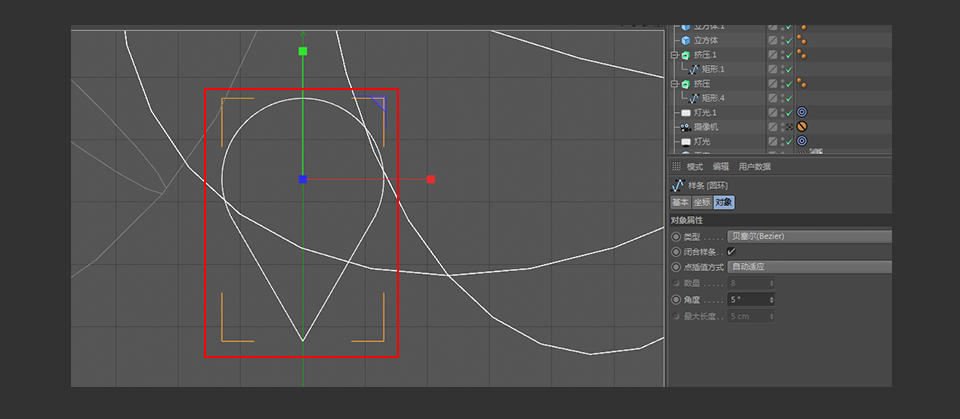Click the 摄像机 camera icon in object list
Viewport: 960px width, 419px height.
pos(686,128)
